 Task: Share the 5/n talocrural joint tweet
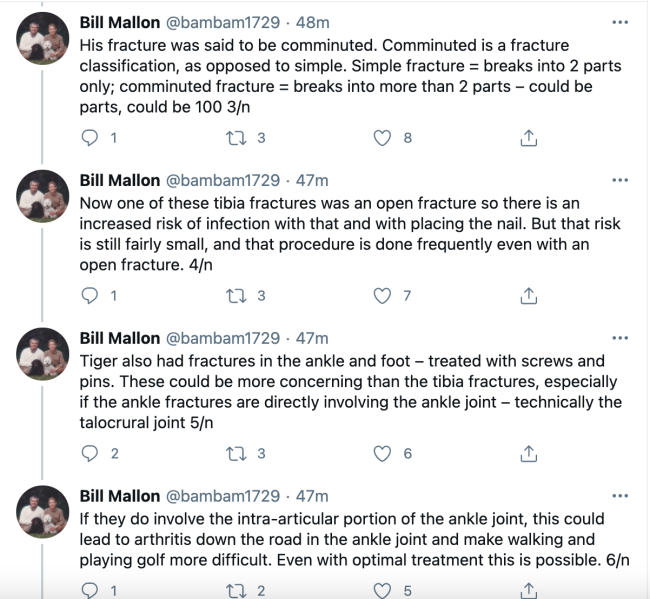(530, 453)
